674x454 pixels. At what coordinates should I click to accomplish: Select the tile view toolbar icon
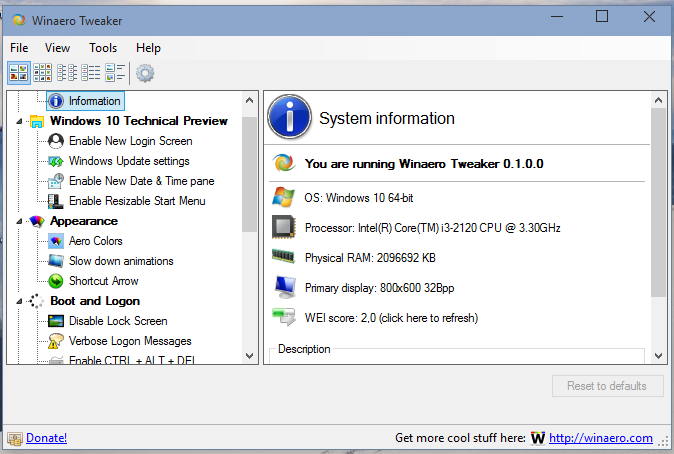click(x=115, y=72)
